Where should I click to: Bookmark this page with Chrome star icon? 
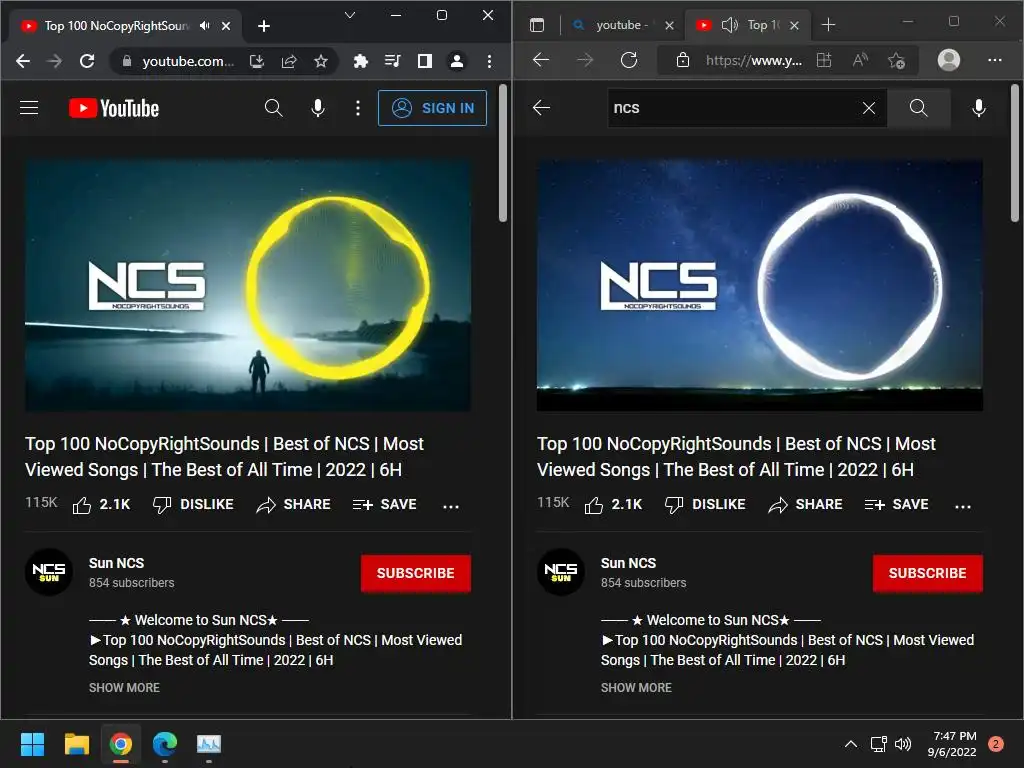point(320,61)
